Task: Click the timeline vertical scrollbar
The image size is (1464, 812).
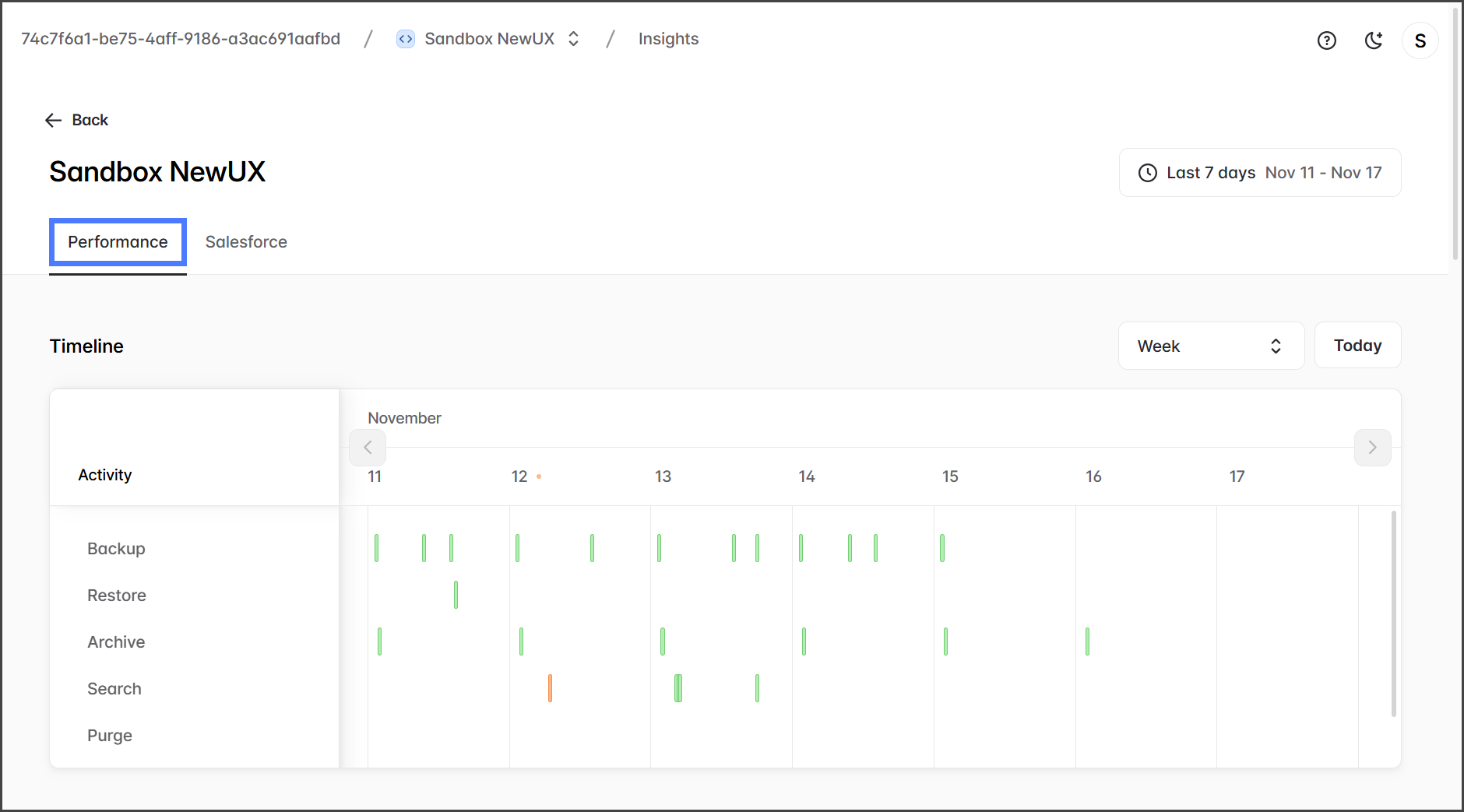Action: [x=1393, y=613]
